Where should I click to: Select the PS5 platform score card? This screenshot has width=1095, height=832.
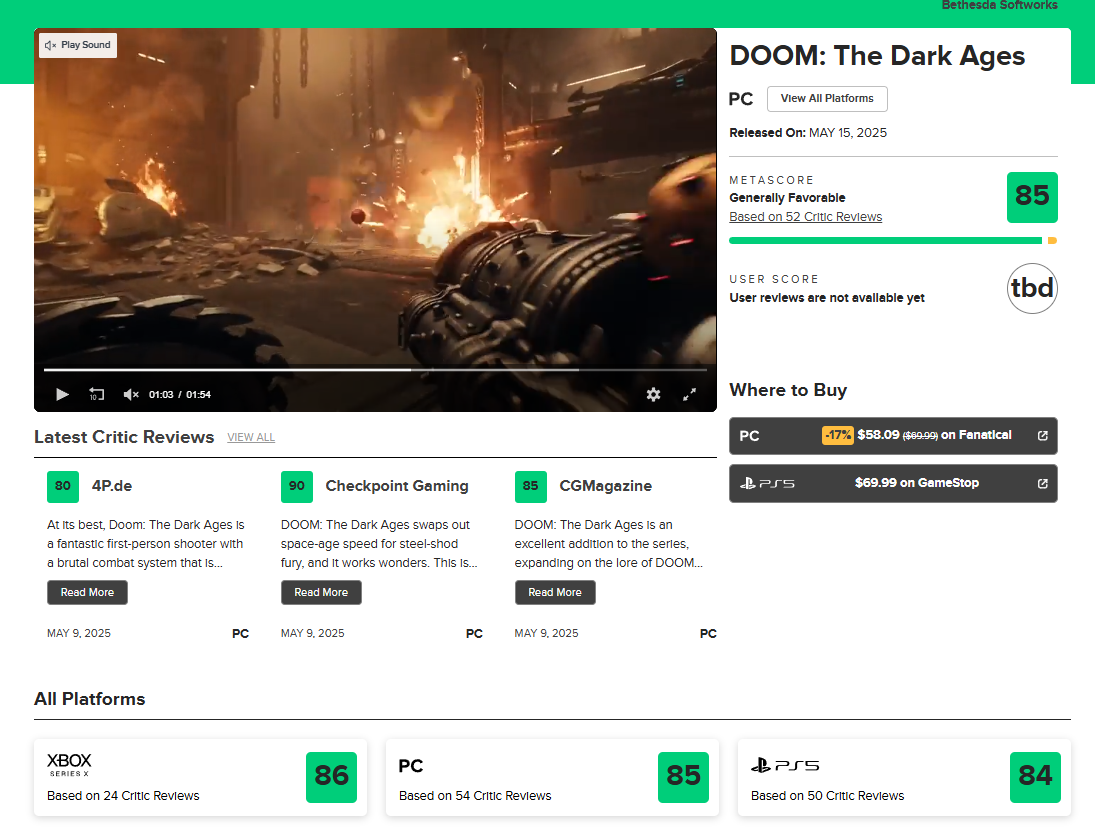[x=904, y=777]
